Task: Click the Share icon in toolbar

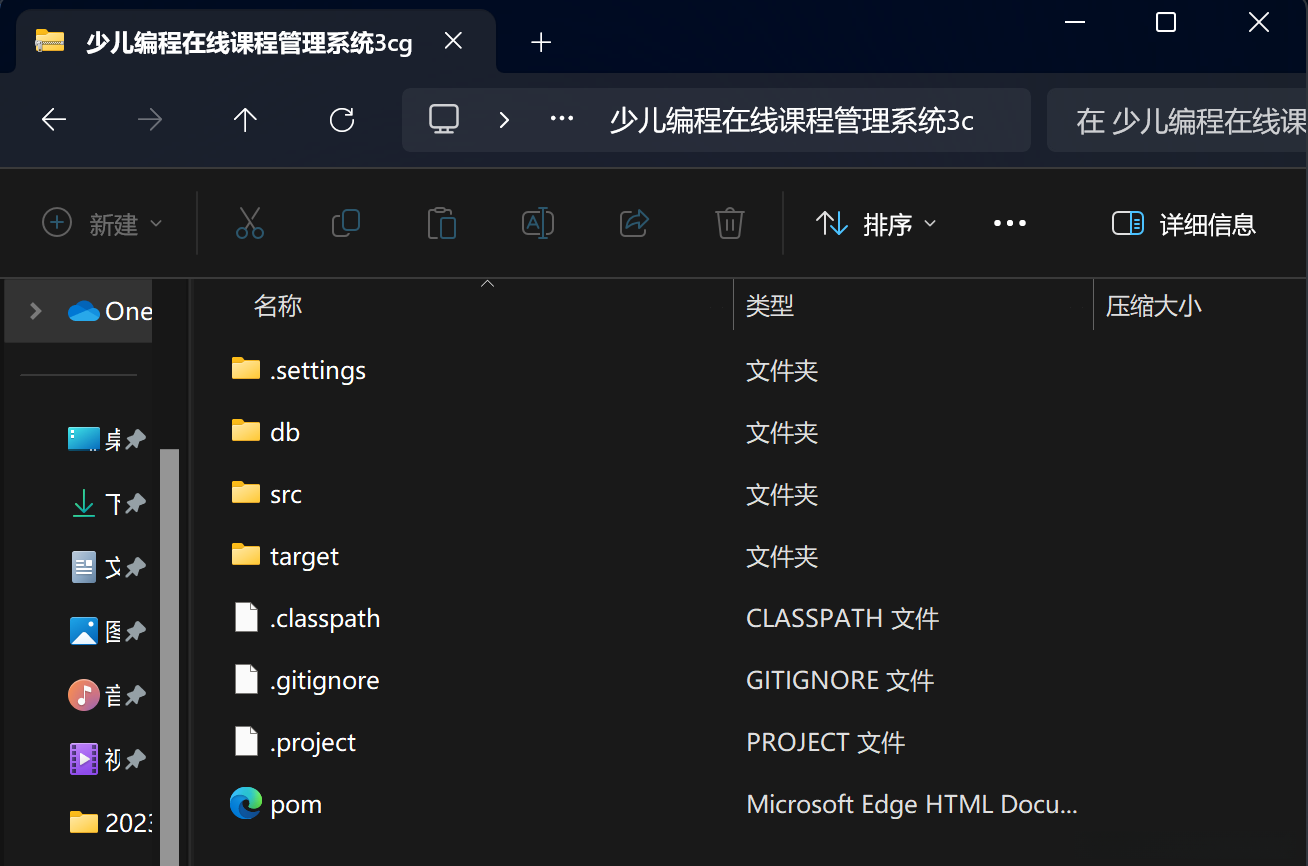Action: (x=635, y=223)
